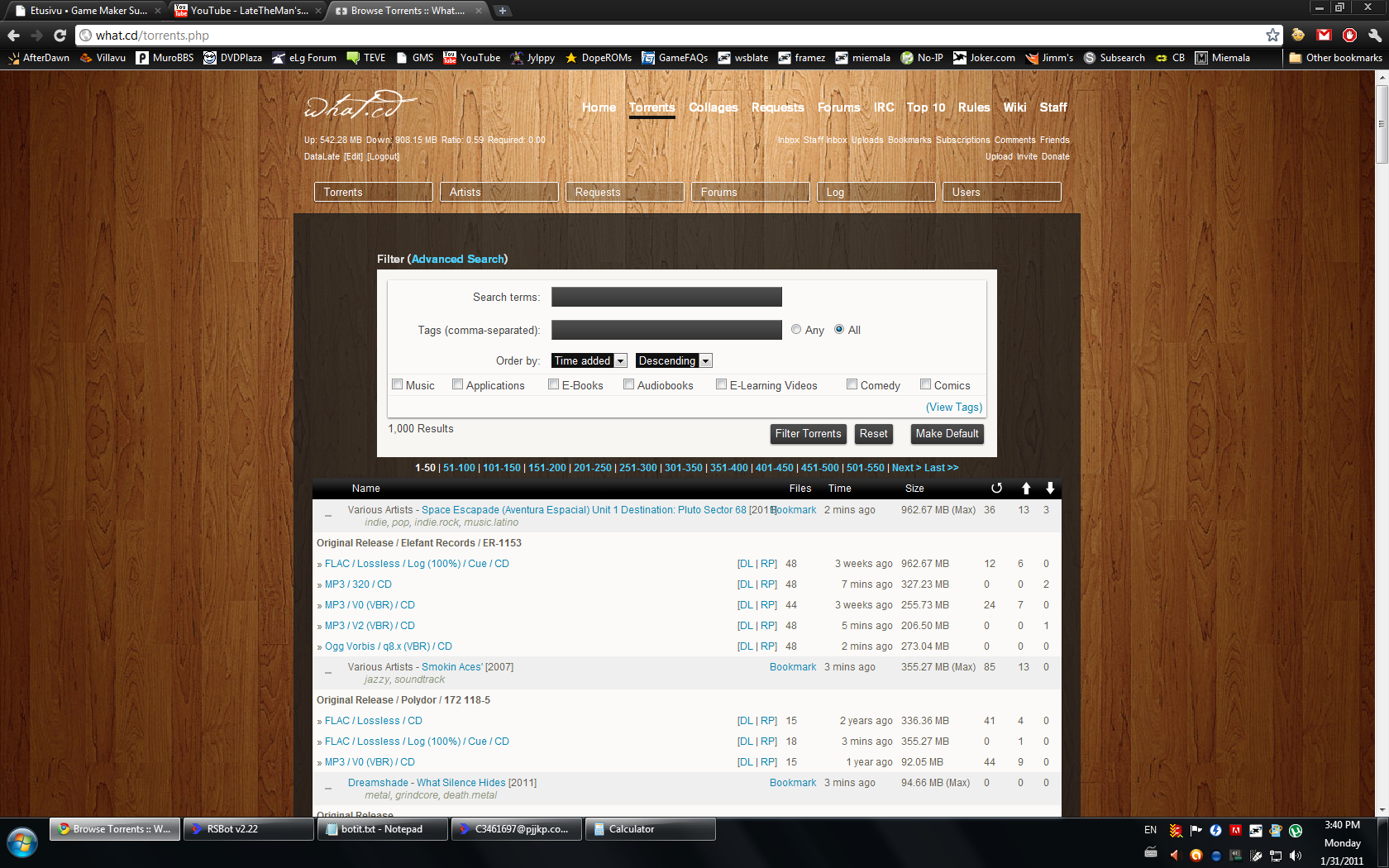Open the Top 10 menu item

(x=925, y=107)
